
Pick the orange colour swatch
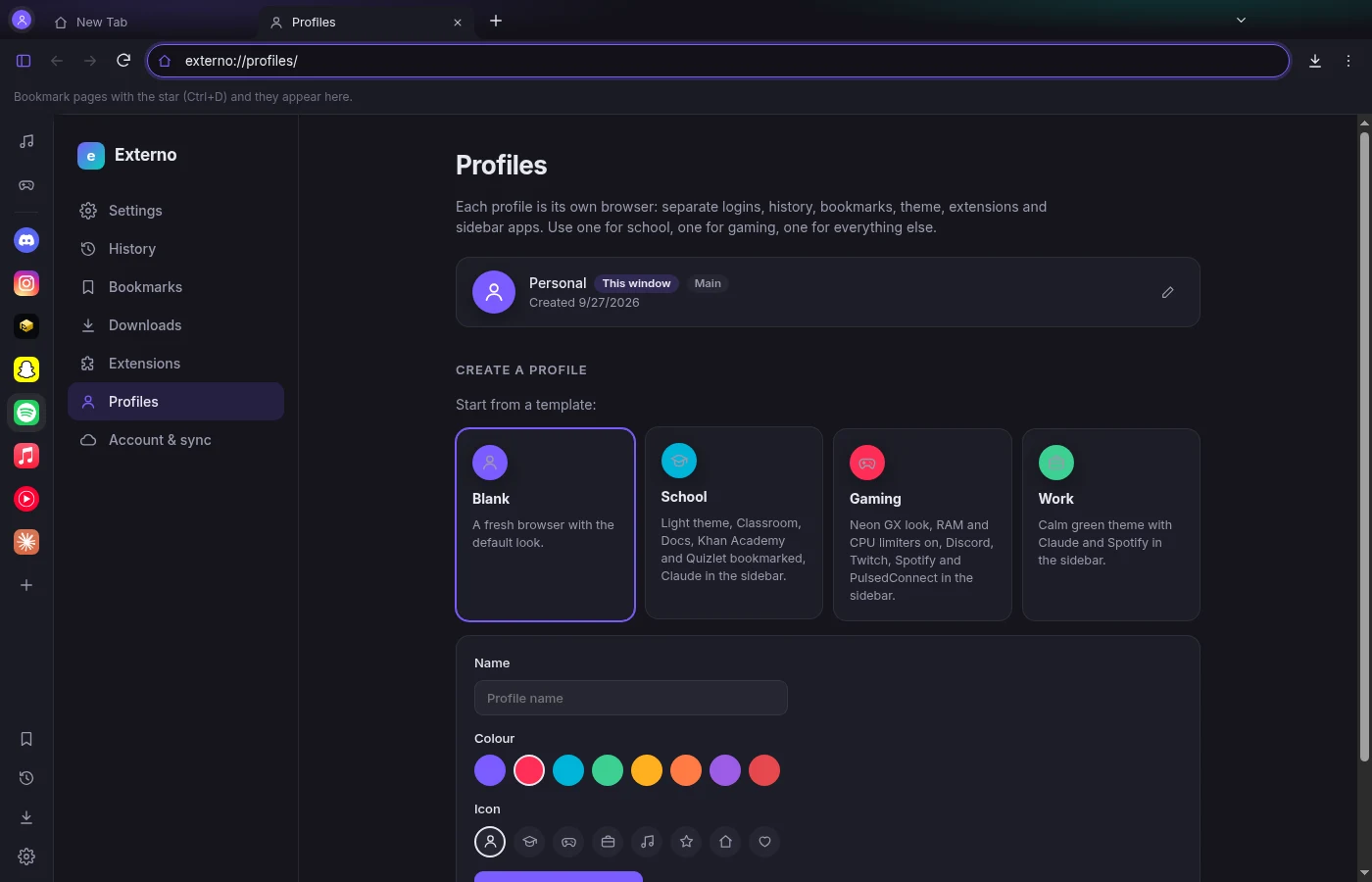click(686, 770)
